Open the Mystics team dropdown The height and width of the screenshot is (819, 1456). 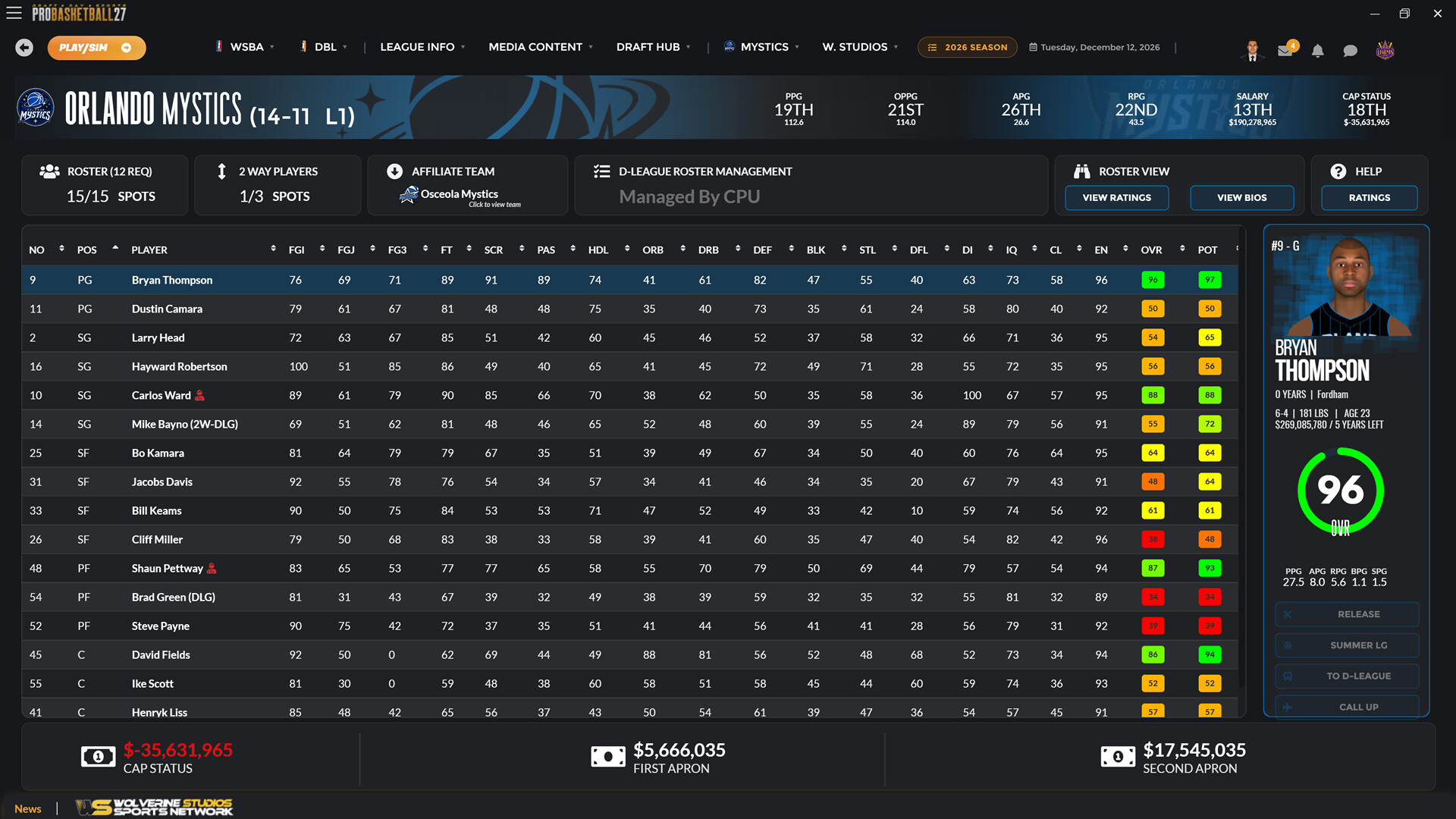coord(761,47)
